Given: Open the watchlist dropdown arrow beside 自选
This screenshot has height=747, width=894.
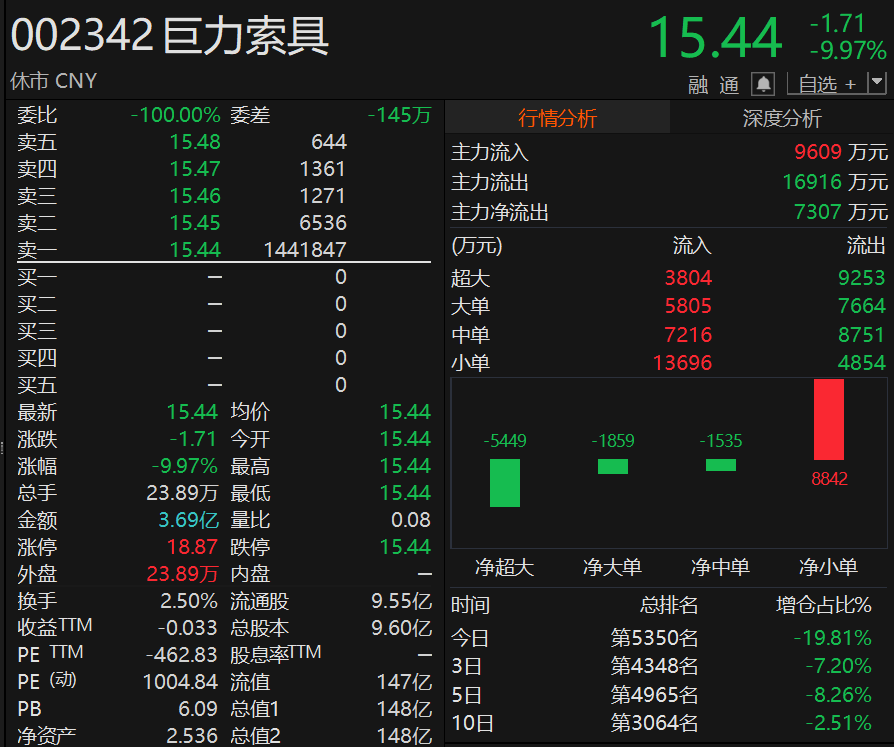Looking at the screenshot, I should (878, 84).
